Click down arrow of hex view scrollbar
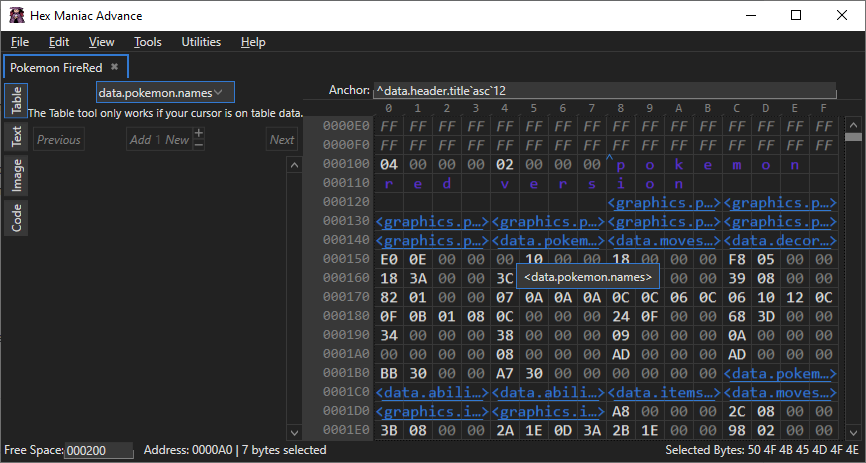 coord(853,433)
